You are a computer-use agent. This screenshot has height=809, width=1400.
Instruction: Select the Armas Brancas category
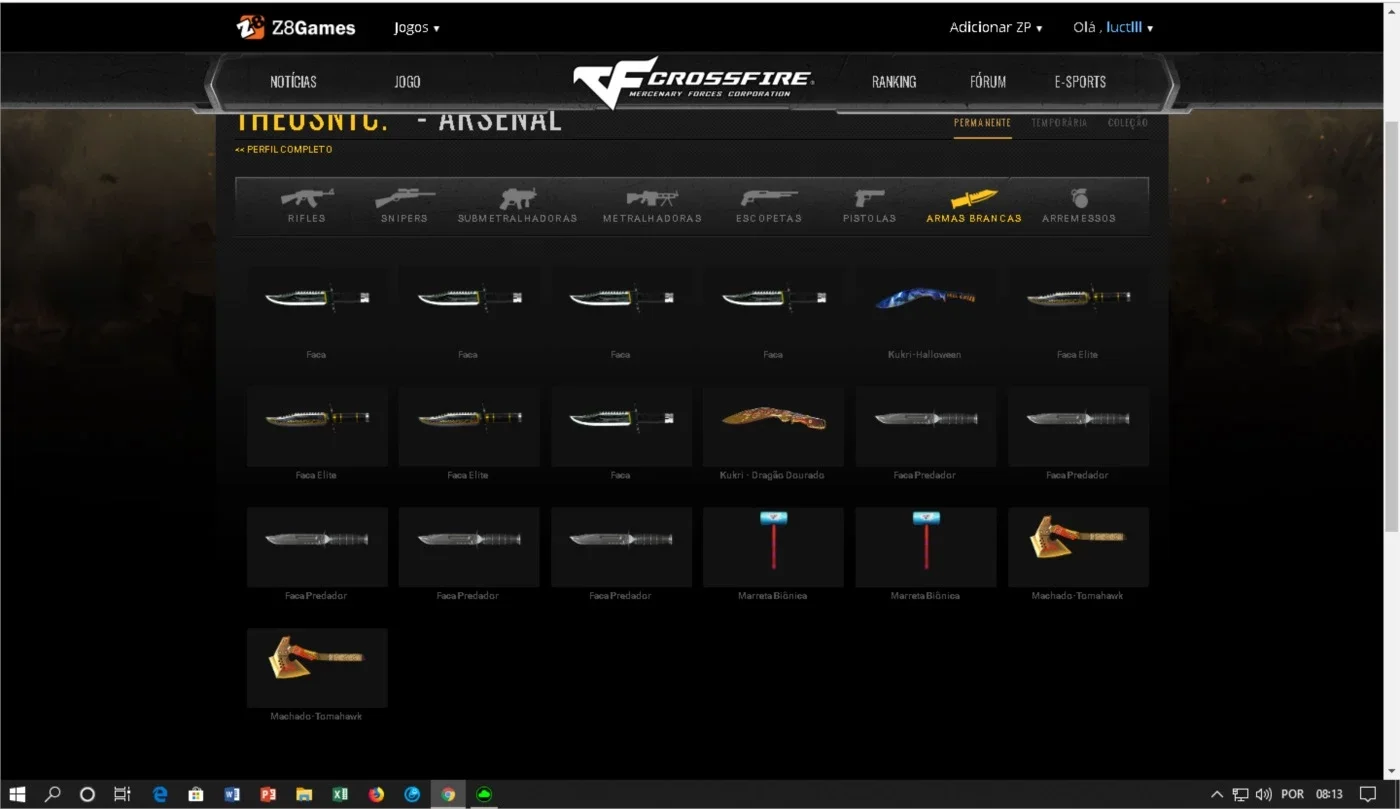tap(974, 206)
